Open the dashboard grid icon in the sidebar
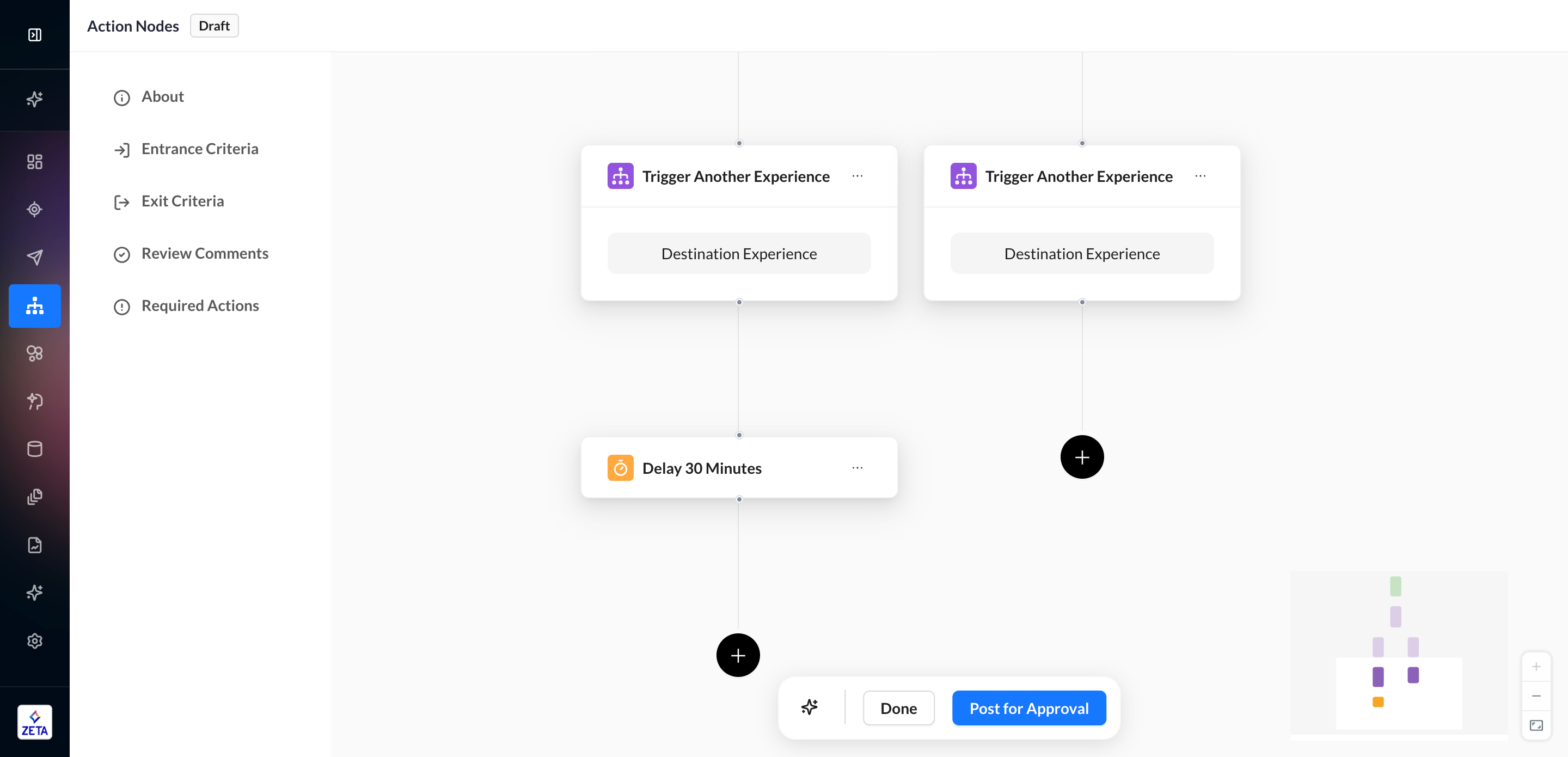Image resolution: width=1568 pixels, height=757 pixels. (35, 161)
